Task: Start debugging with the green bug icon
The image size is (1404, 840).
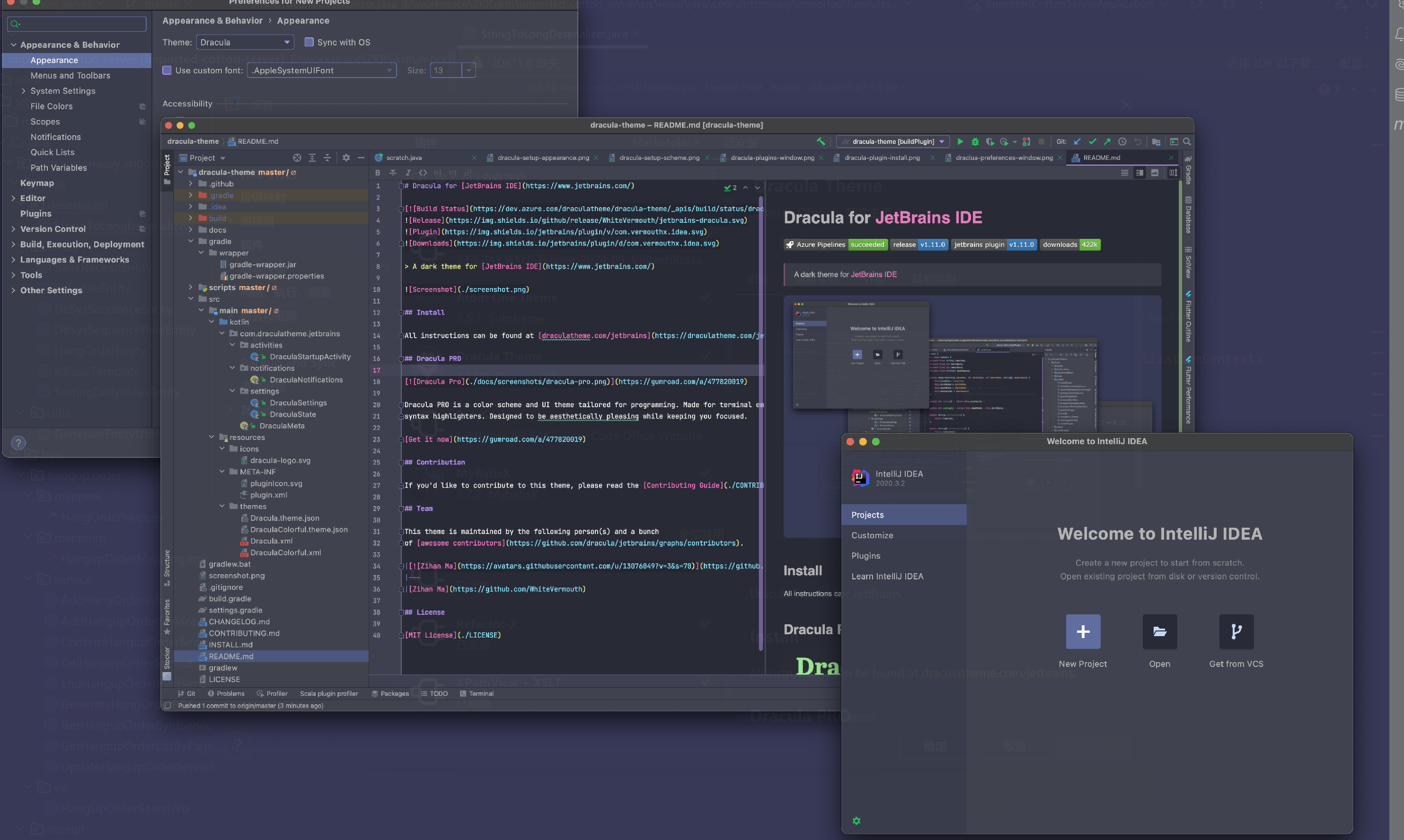Action: pyautogui.click(x=975, y=141)
